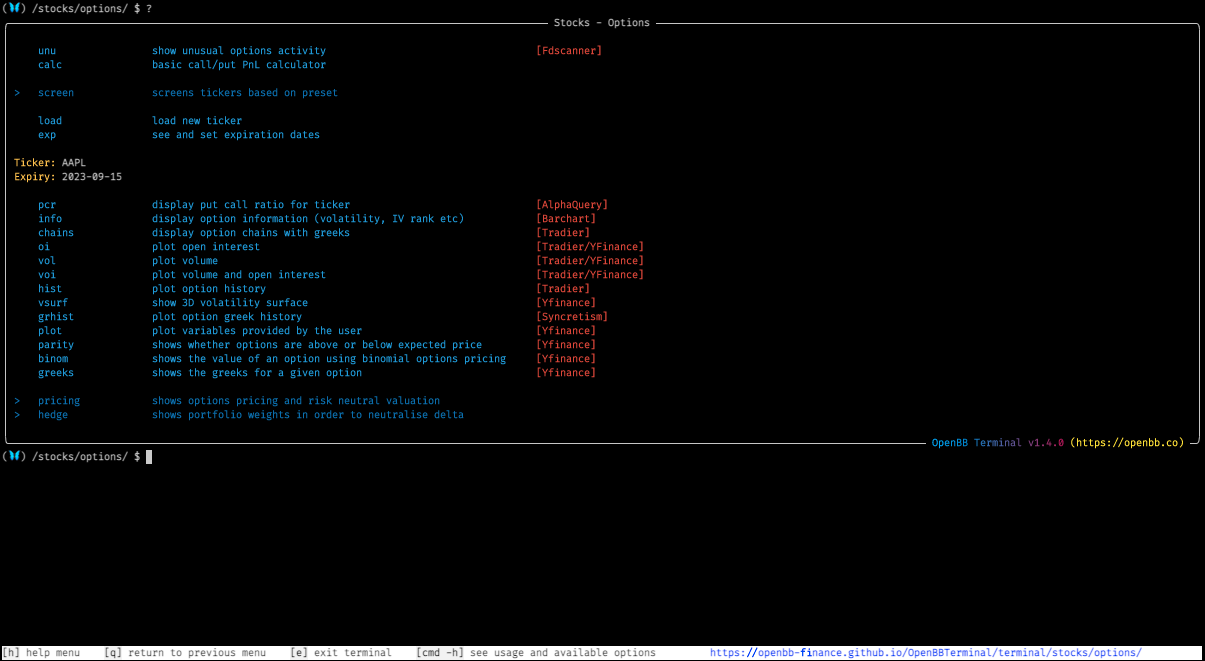Screen dimensions: 1205x661
Task: Select the pricing submenu command
Action: click(x=59, y=401)
